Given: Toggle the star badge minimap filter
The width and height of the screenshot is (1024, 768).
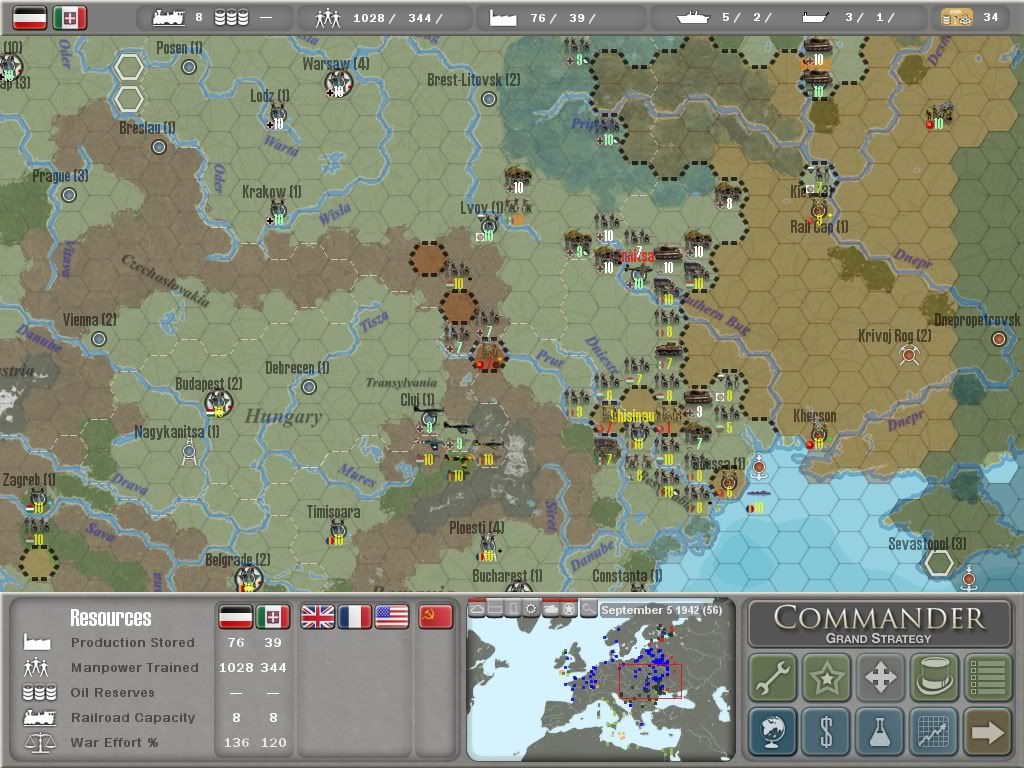Looking at the screenshot, I should tap(569, 609).
